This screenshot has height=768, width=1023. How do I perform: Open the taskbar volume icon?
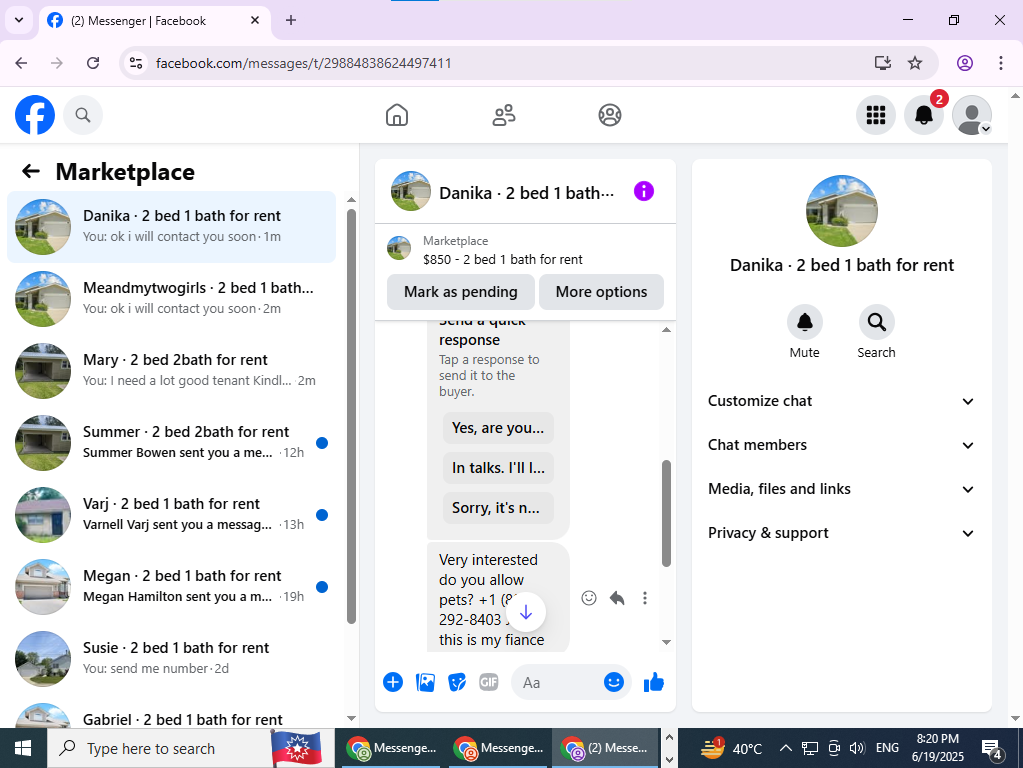857,748
